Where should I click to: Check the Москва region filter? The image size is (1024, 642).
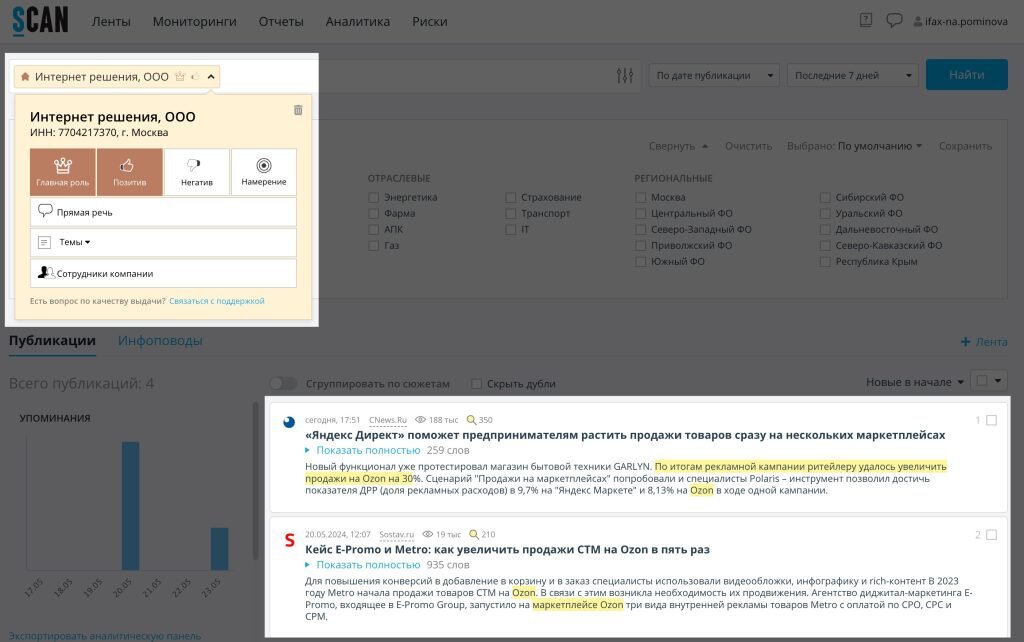pyautogui.click(x=641, y=197)
